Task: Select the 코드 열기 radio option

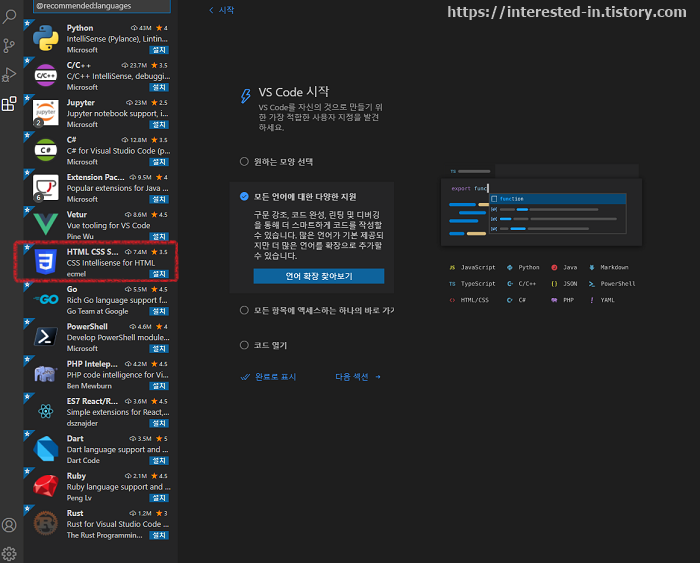Action: 244,345
